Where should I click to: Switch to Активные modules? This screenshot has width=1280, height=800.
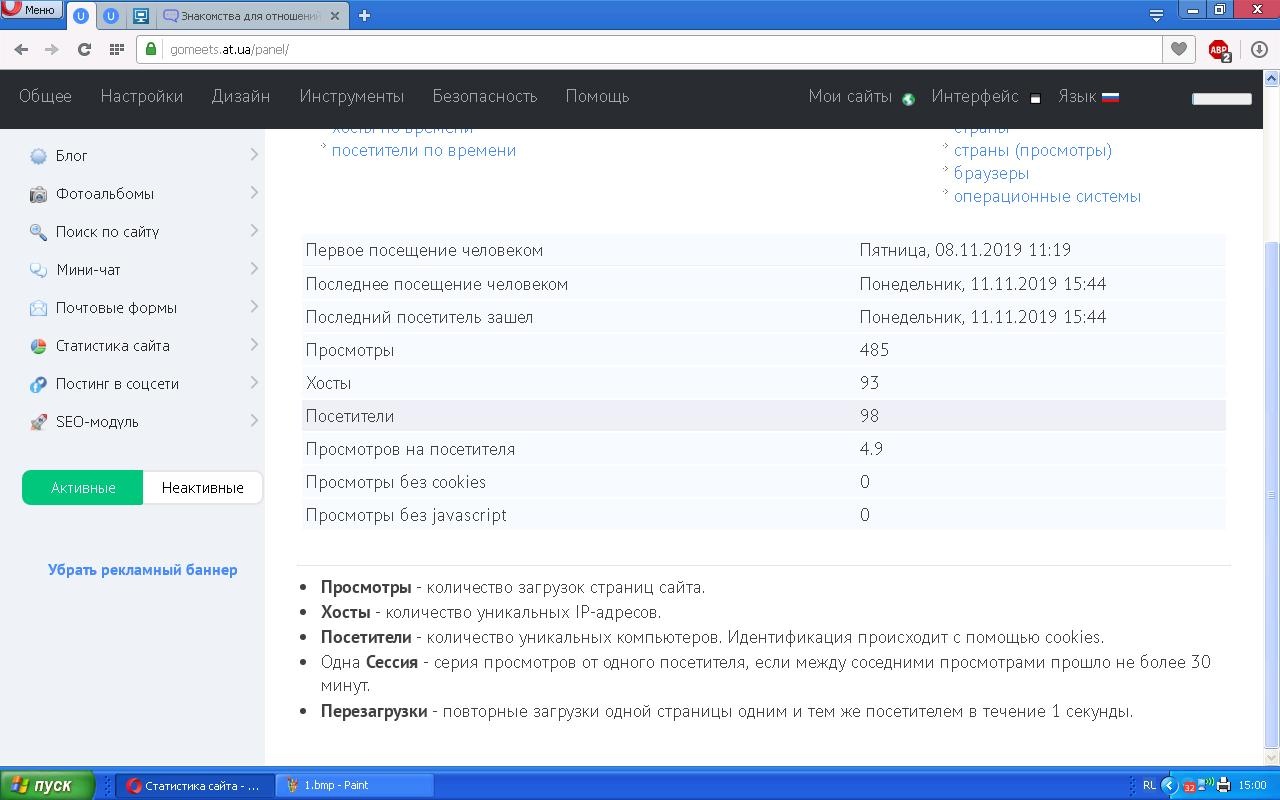(x=83, y=488)
